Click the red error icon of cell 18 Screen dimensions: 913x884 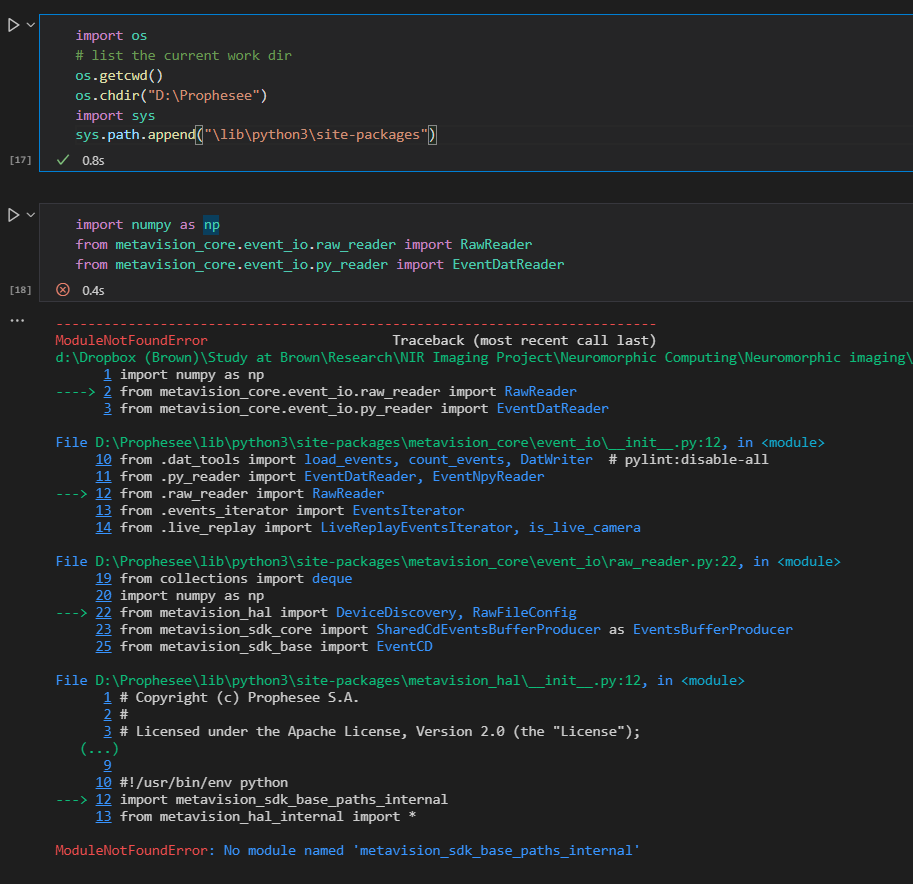click(x=63, y=289)
